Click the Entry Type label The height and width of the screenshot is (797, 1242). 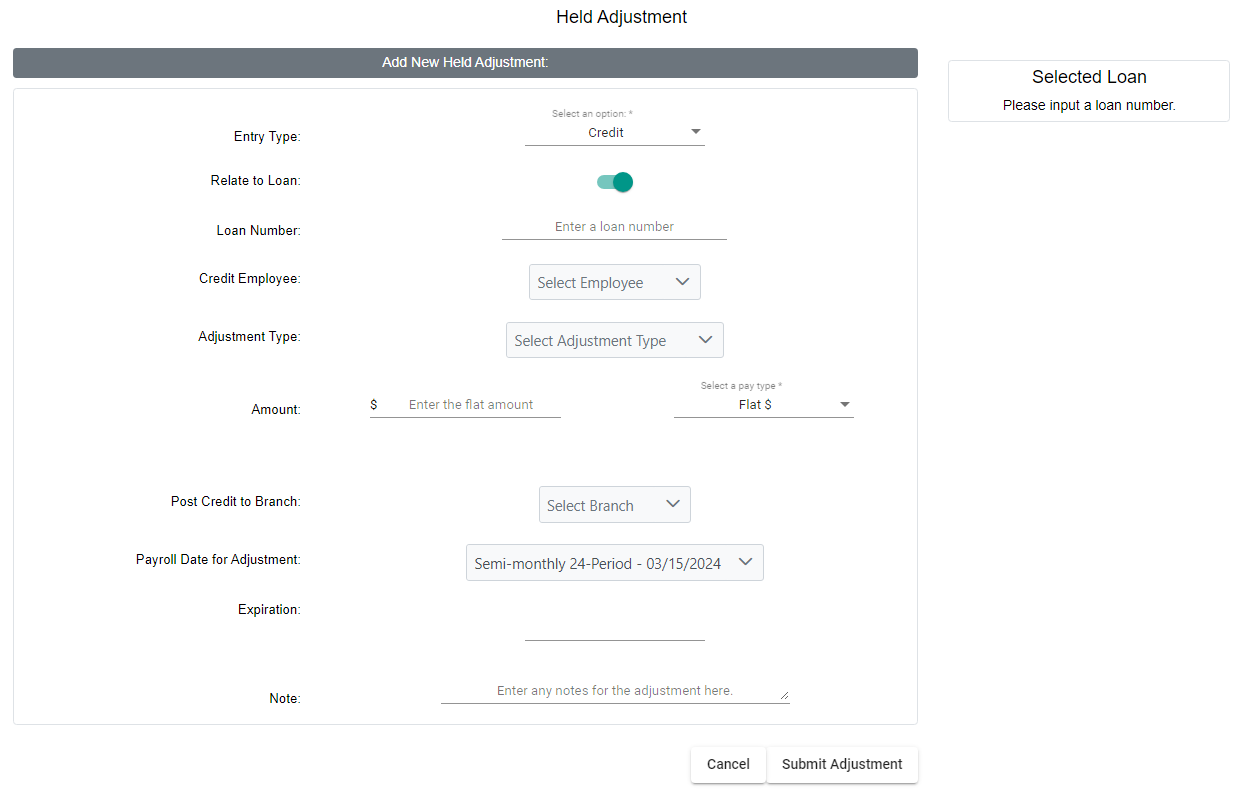[267, 136]
